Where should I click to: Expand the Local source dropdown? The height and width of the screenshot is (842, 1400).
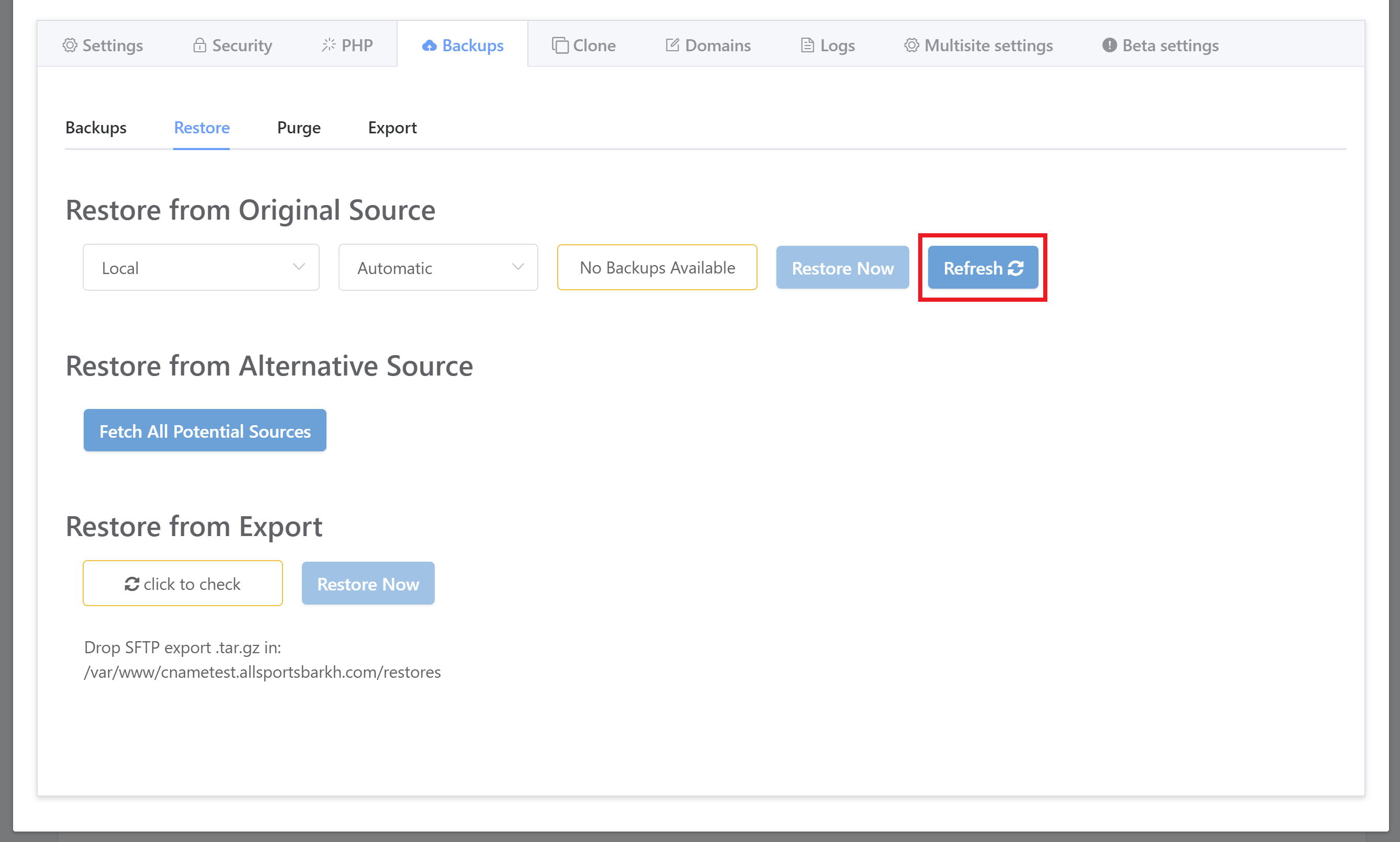(201, 267)
